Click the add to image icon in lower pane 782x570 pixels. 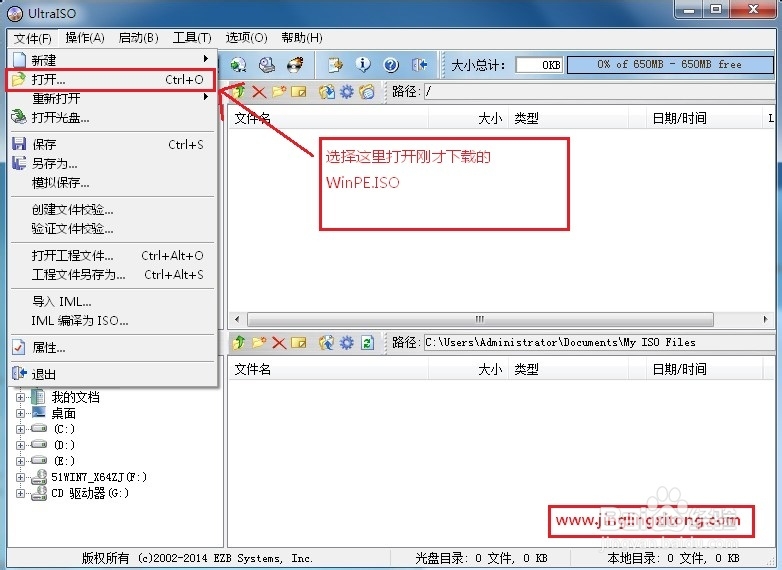pos(327,343)
